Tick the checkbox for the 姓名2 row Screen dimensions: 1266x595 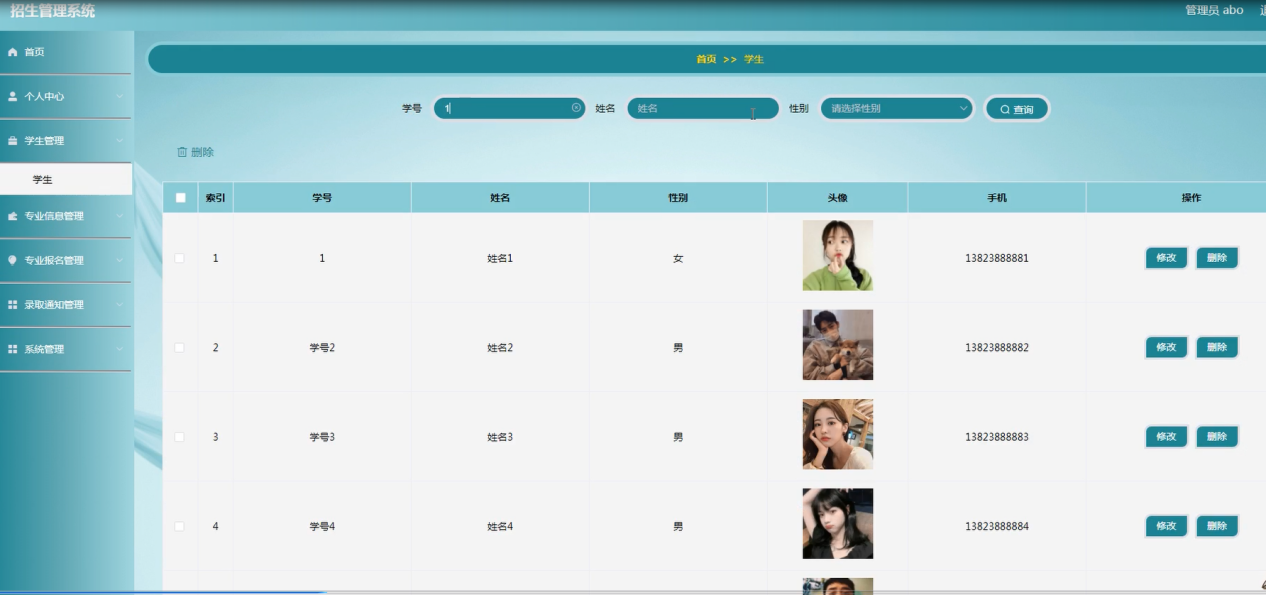coord(180,348)
